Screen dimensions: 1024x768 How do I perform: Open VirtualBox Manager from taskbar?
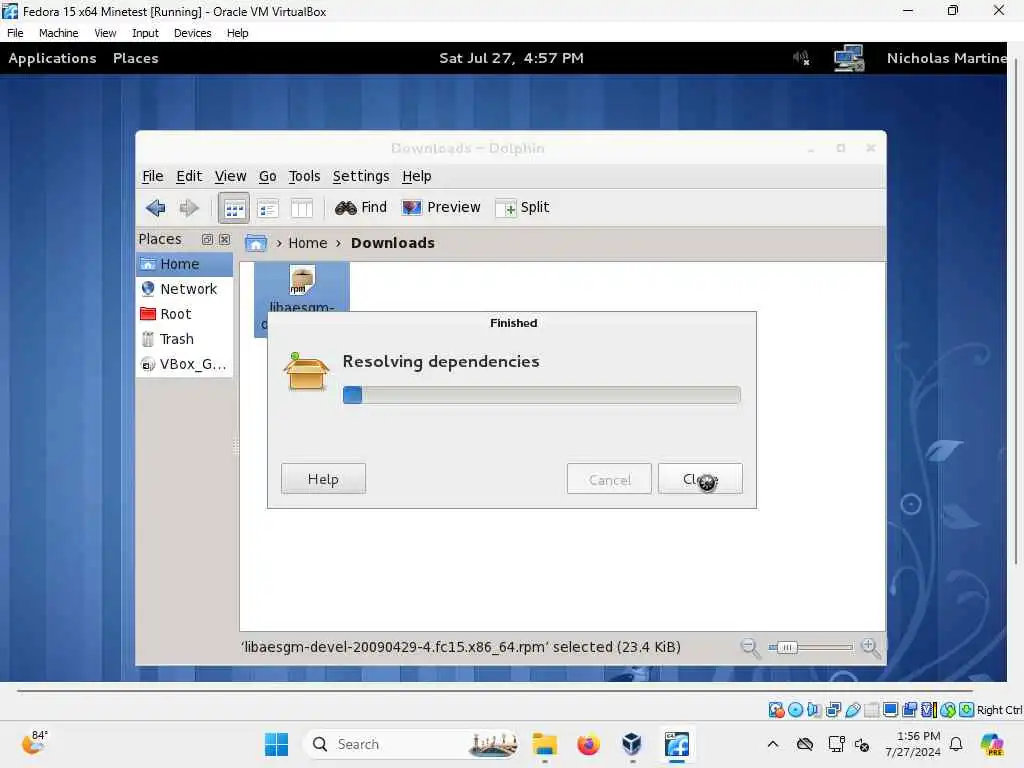click(x=632, y=744)
